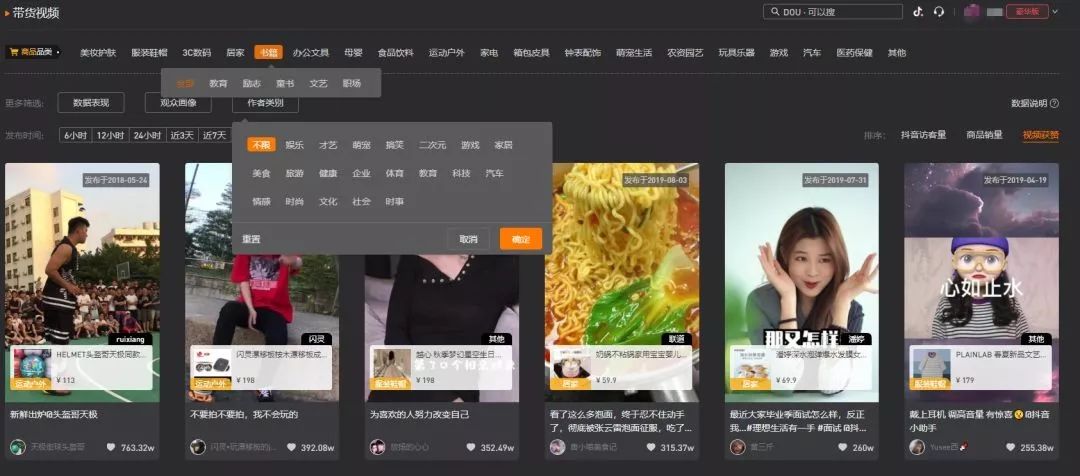Select 钟表配饰 category
Image resolution: width=1080 pixels, height=476 pixels.
click(583, 53)
